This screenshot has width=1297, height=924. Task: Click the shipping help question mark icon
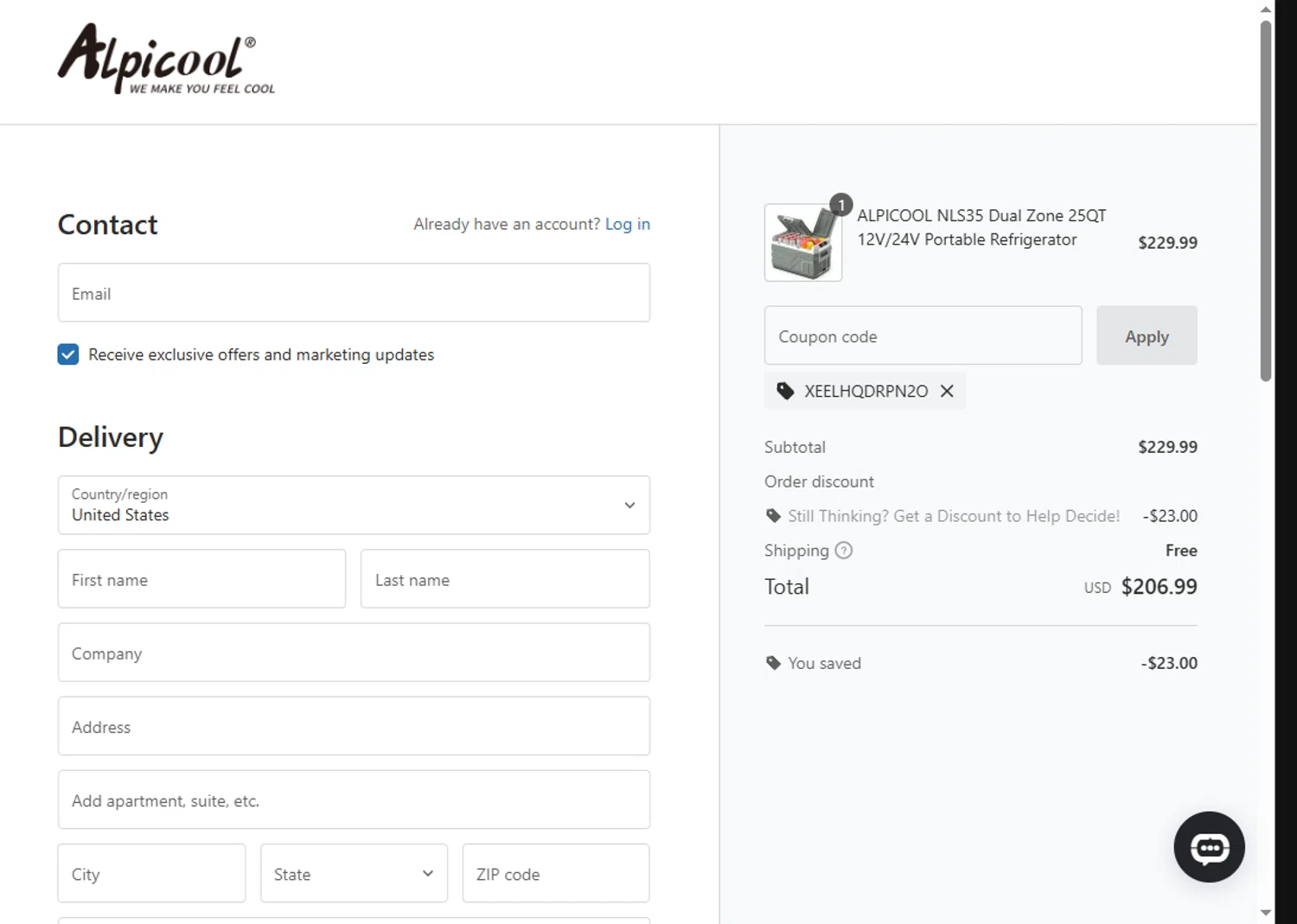844,551
